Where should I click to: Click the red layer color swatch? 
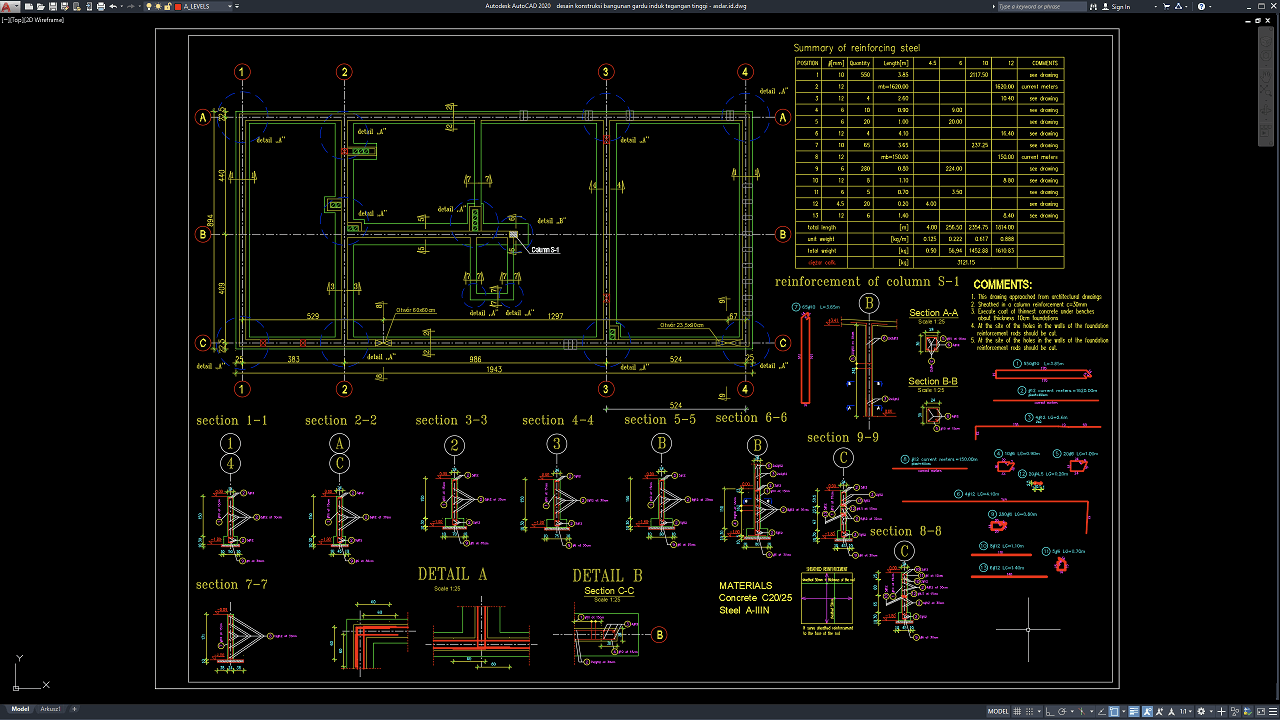[x=178, y=6]
